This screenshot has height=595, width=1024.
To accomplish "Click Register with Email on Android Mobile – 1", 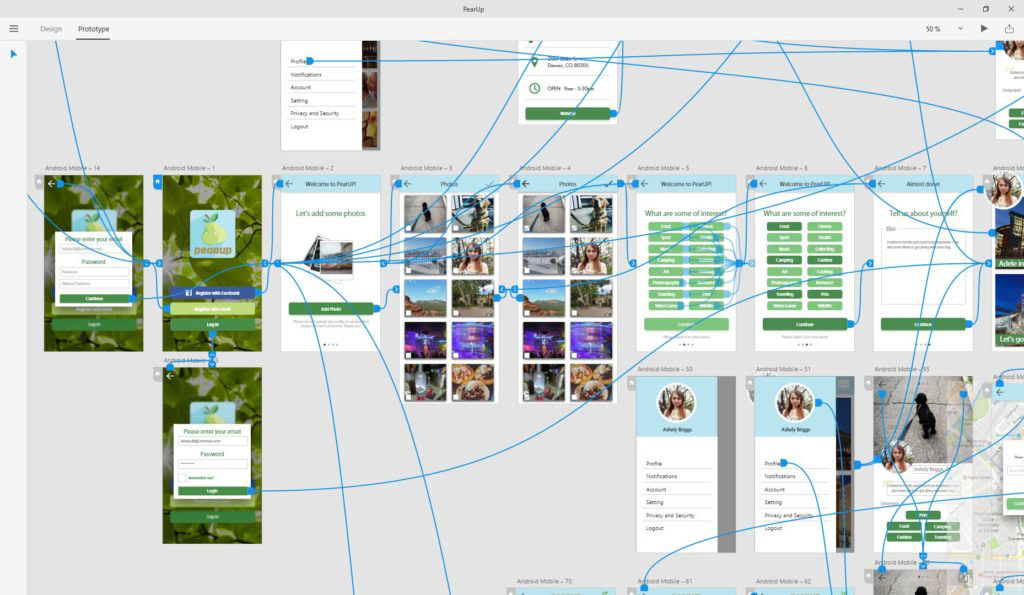I will [212, 309].
